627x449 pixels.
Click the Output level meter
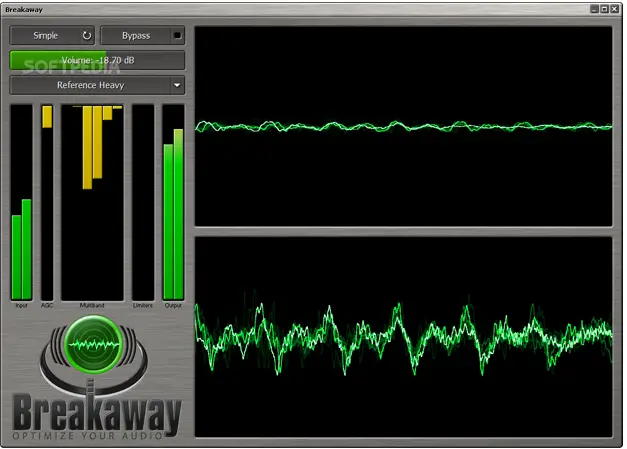[x=173, y=202]
